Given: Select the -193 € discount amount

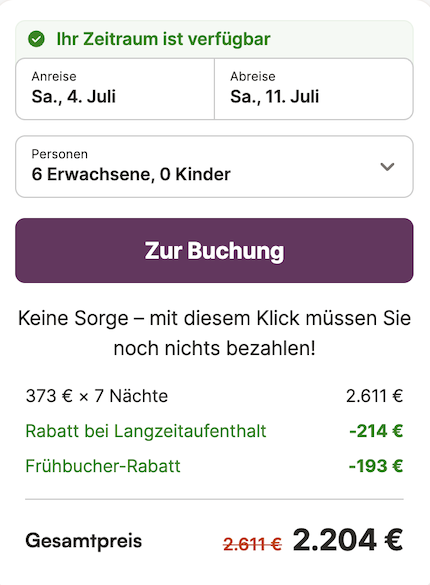Looking at the screenshot, I should coord(376,466).
